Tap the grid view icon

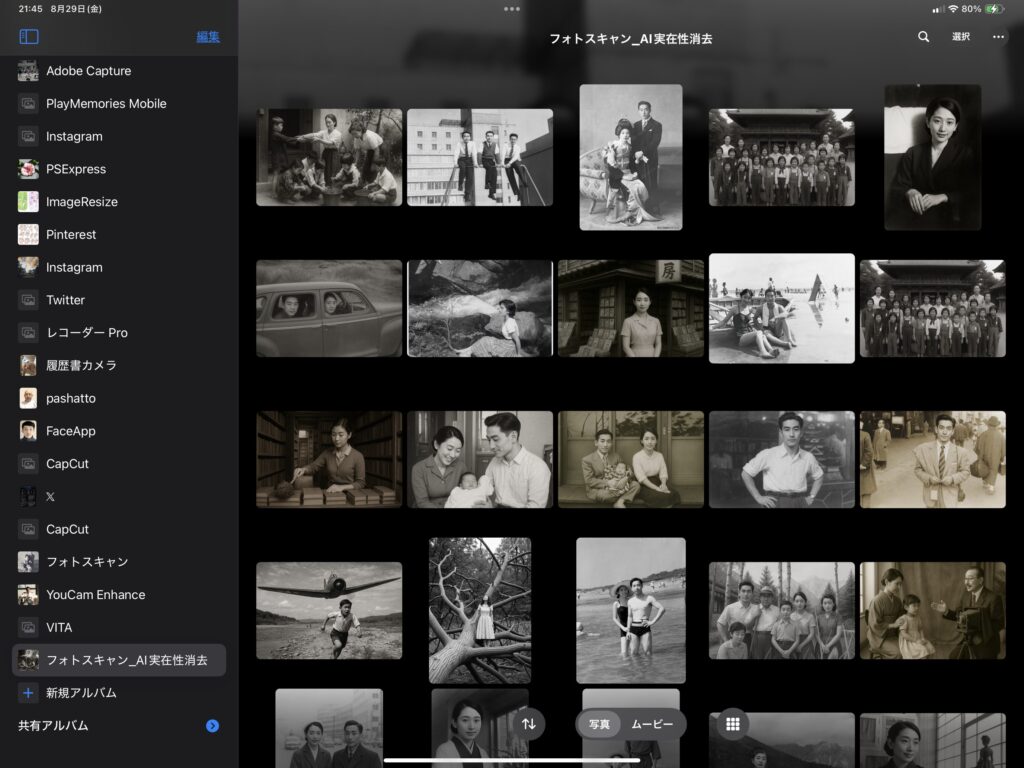point(732,724)
